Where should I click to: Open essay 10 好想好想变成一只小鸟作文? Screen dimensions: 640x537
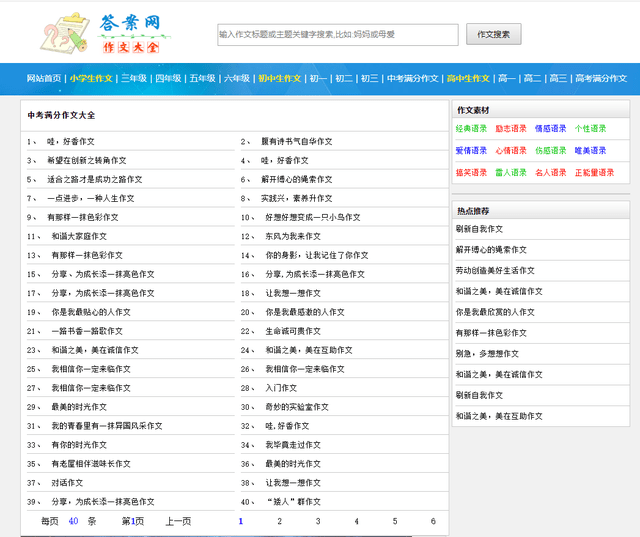tap(313, 217)
